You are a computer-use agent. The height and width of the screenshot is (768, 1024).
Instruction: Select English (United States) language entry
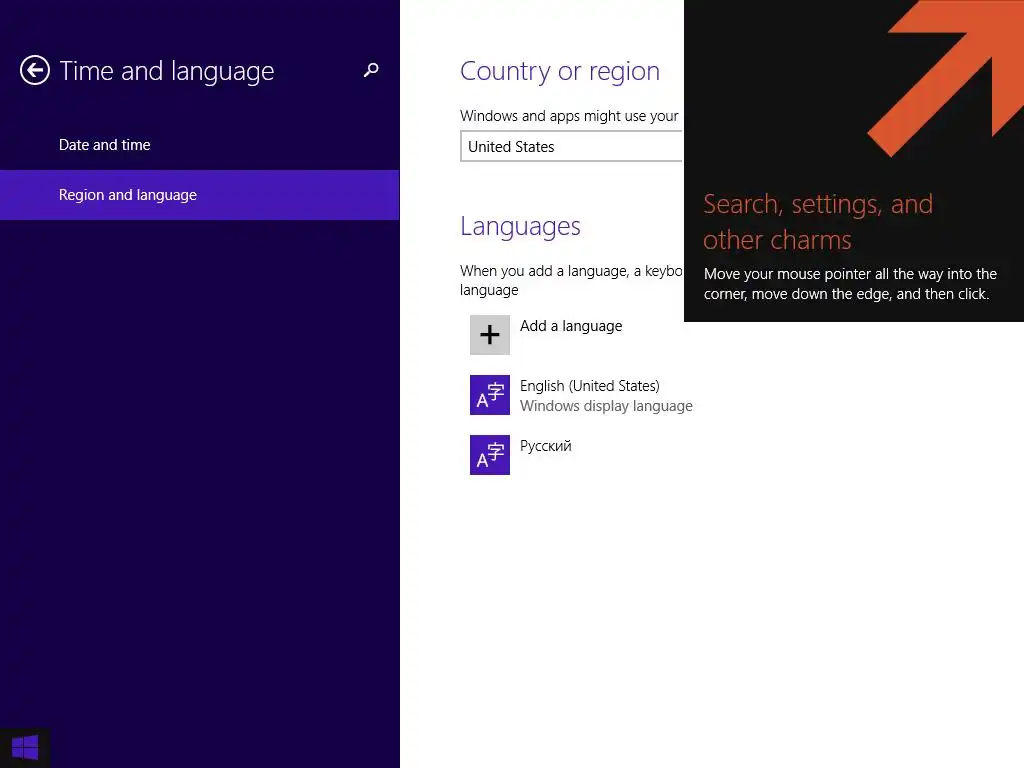tap(590, 386)
